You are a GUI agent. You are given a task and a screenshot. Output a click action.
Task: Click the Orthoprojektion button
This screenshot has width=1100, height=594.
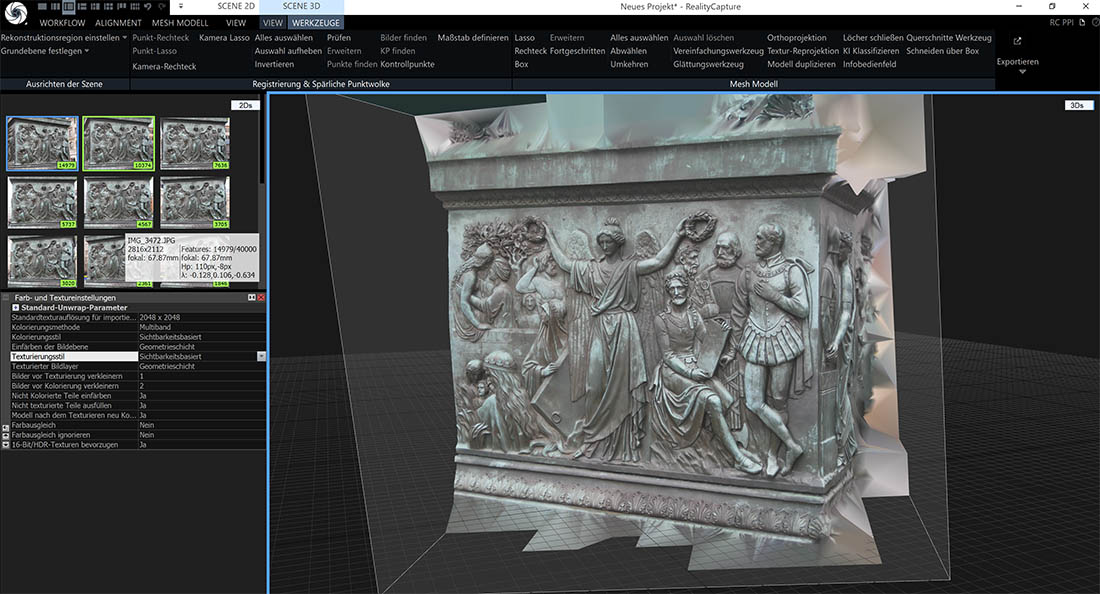(x=796, y=38)
